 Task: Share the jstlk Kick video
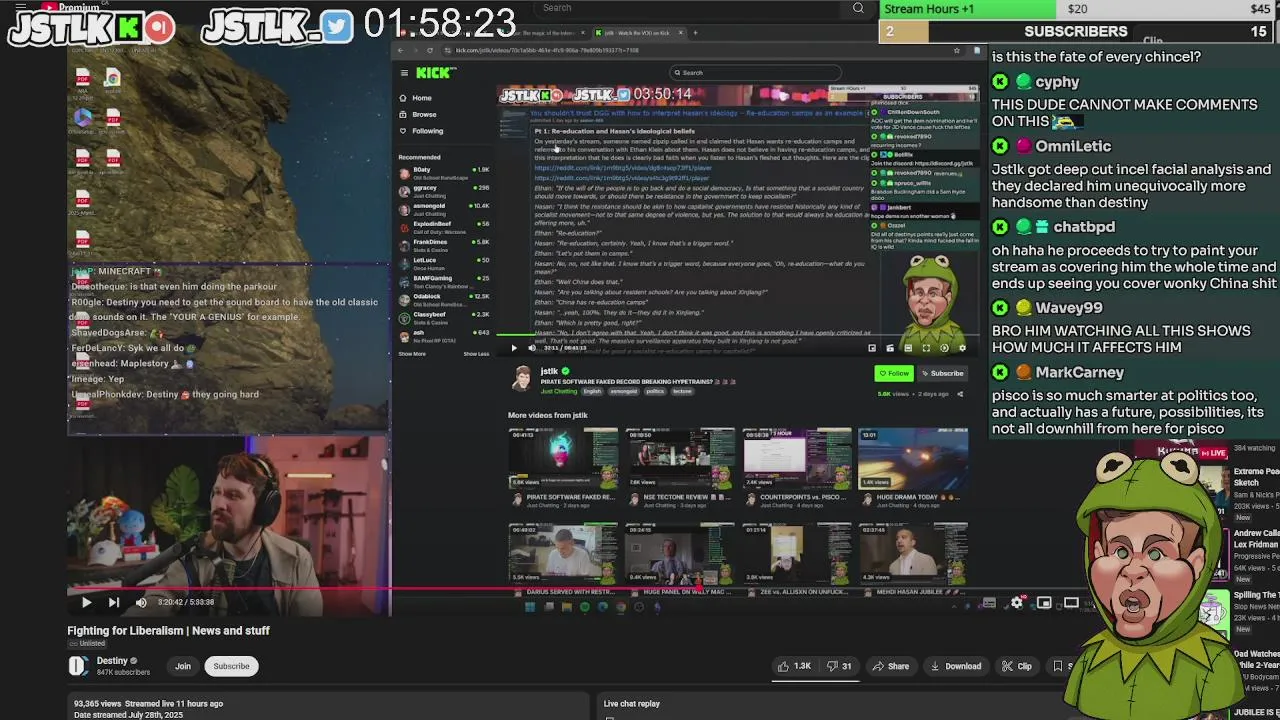(x=960, y=394)
